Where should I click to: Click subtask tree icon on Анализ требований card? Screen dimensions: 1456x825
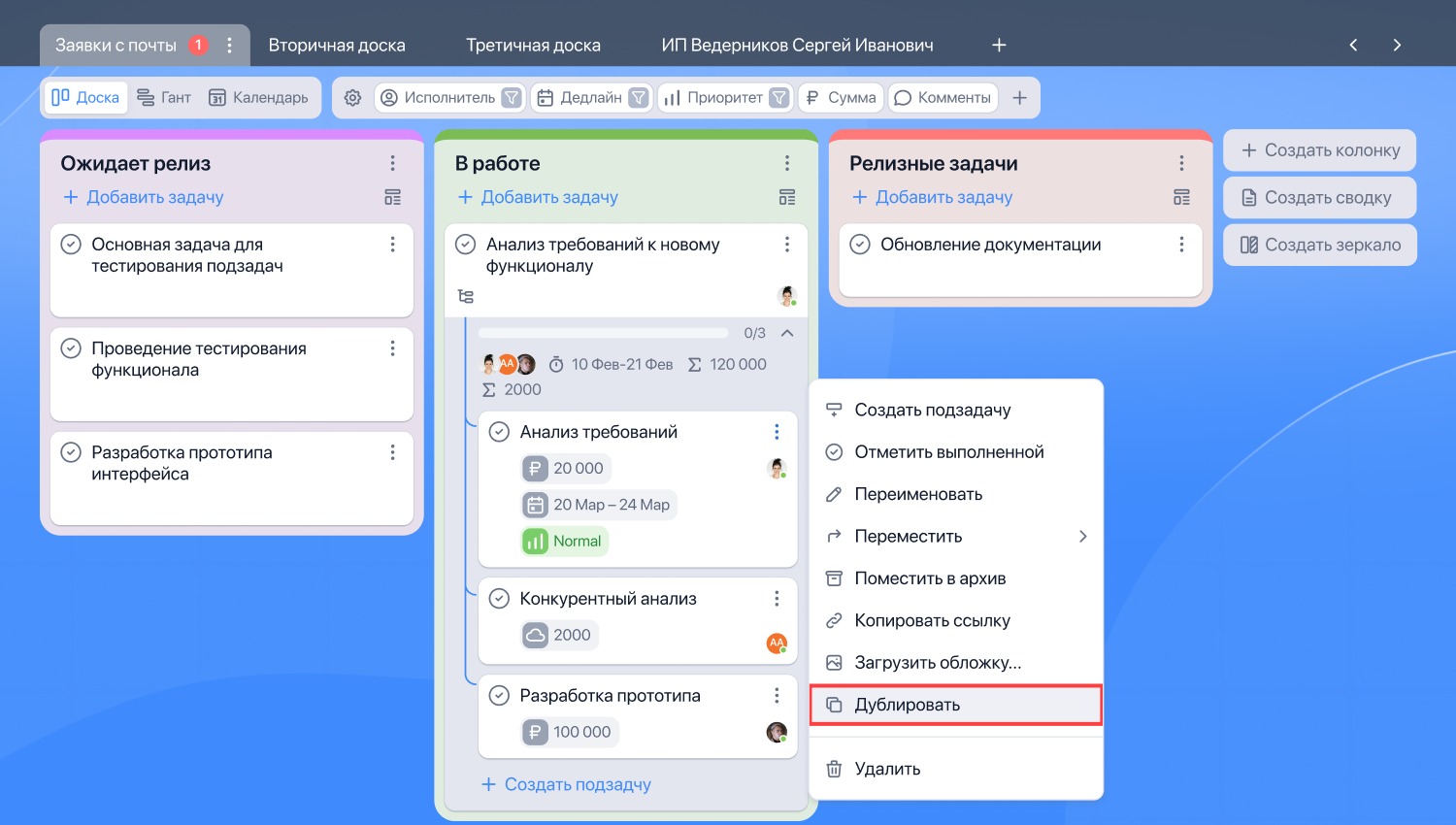pos(466,296)
